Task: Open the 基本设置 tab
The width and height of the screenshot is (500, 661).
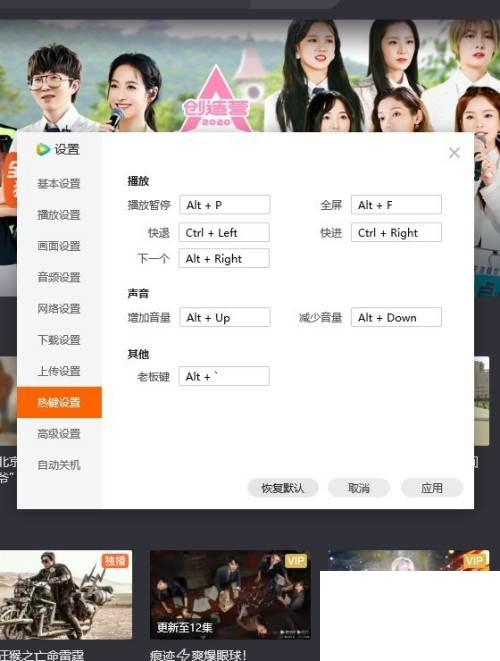Action: click(59, 184)
